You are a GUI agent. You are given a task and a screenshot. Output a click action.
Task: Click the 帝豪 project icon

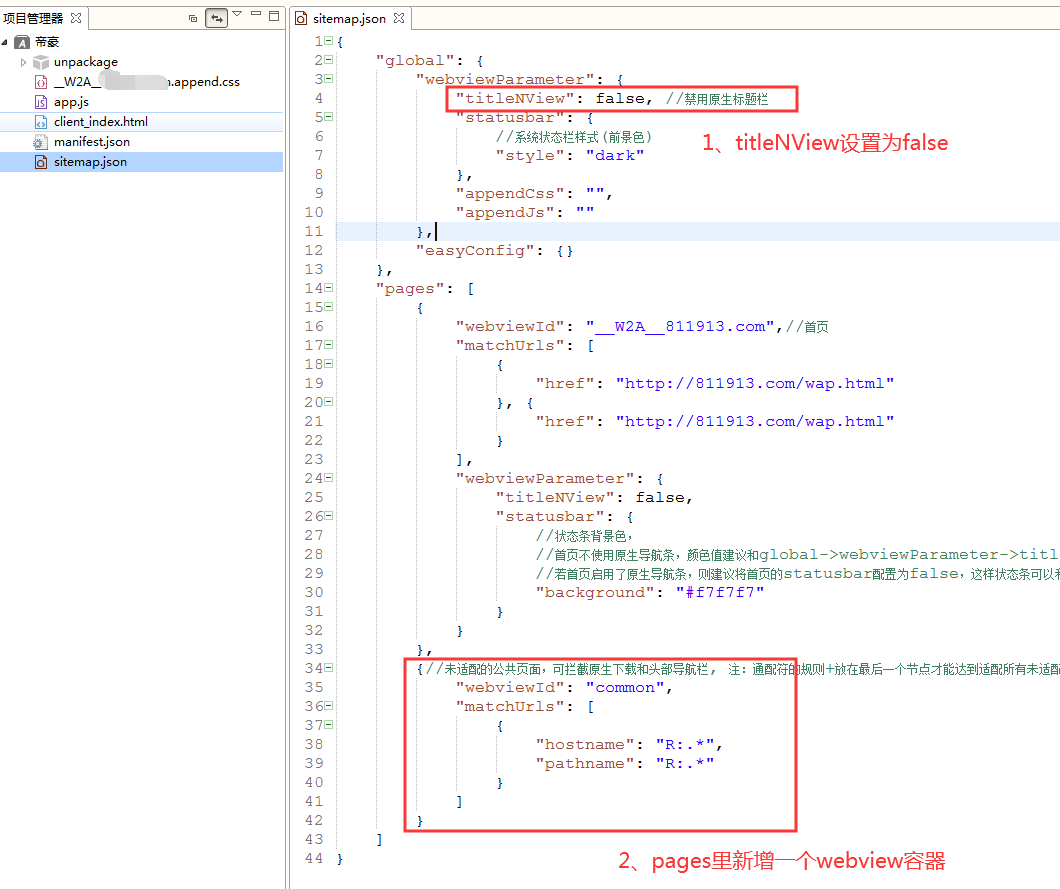coord(22,43)
